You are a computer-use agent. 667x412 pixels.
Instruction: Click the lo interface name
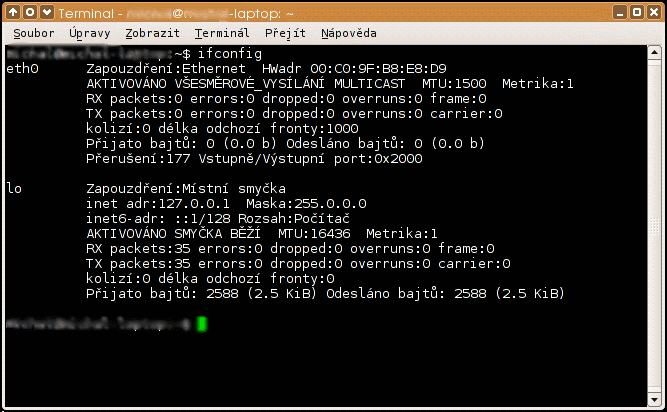[14, 188]
